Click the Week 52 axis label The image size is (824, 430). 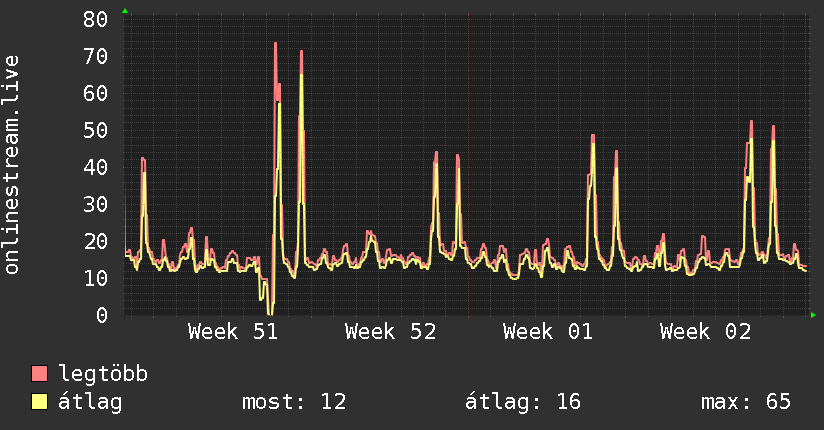tap(390, 332)
